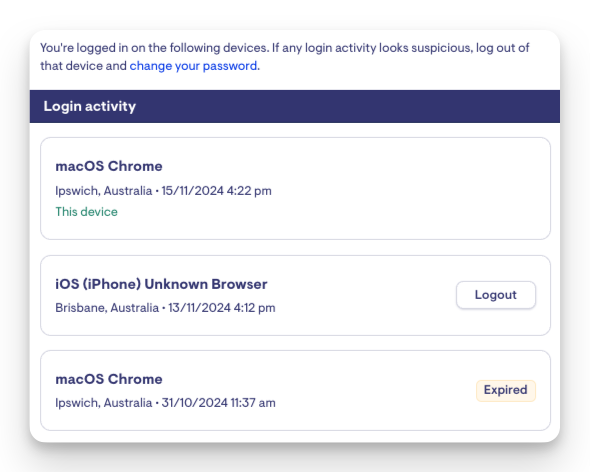The image size is (590, 472).
Task: Click the that device and text before link
Action: tap(84, 66)
